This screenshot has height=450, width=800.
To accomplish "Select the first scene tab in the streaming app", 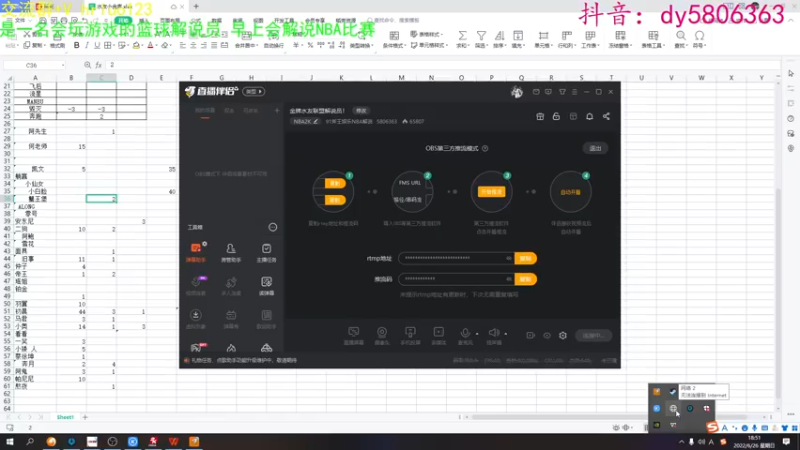I will coord(205,111).
